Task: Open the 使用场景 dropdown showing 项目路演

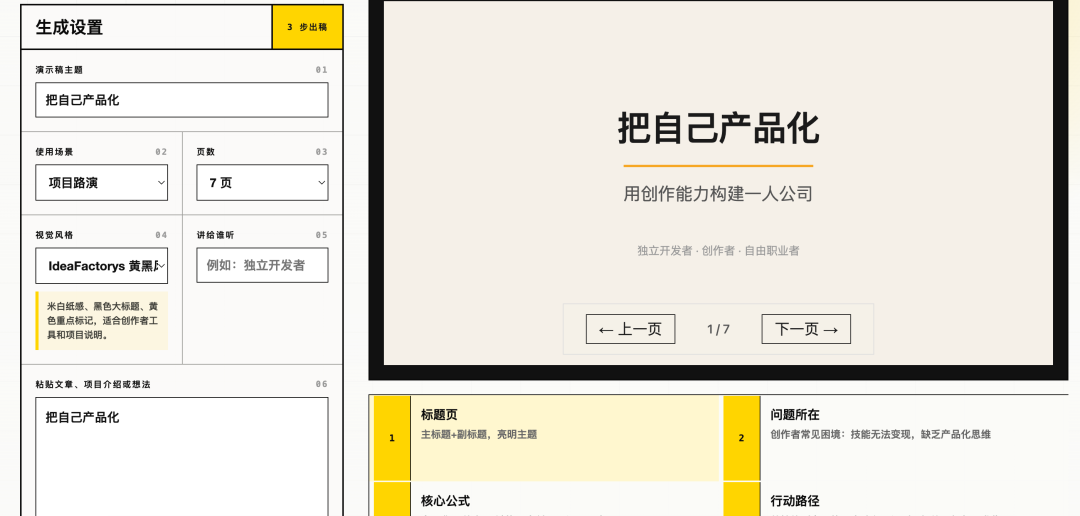Action: [101, 183]
